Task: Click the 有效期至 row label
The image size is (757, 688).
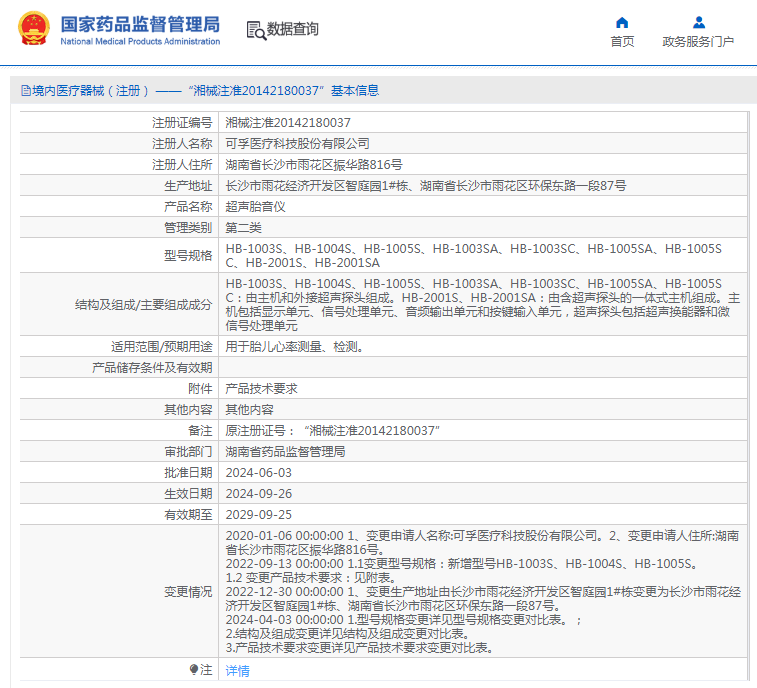Action: tap(188, 515)
